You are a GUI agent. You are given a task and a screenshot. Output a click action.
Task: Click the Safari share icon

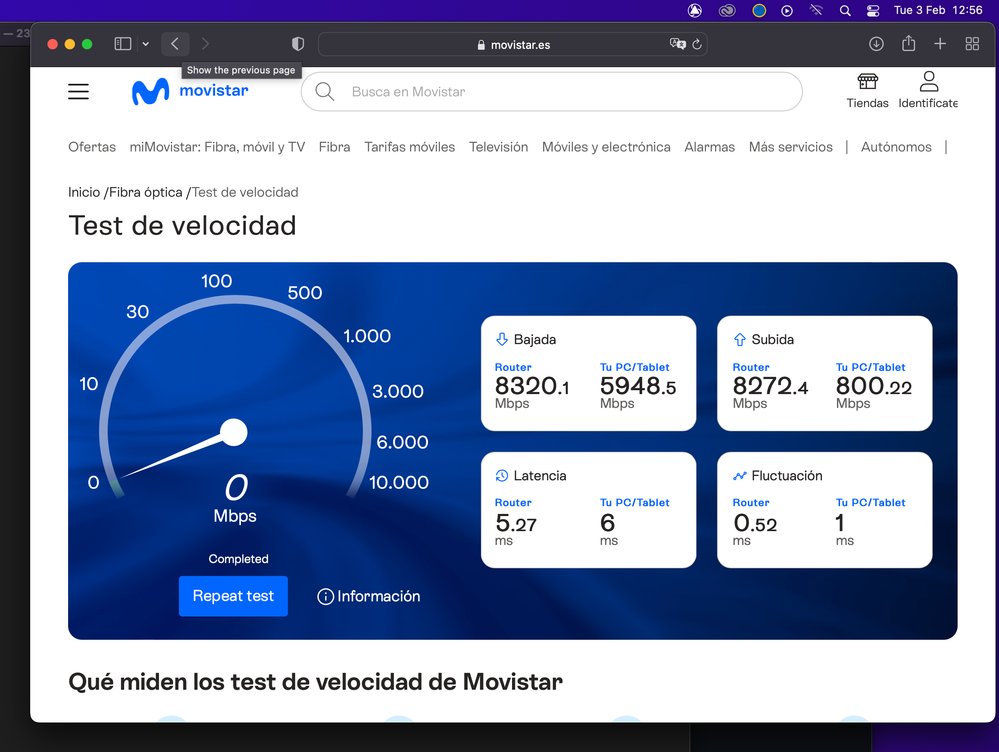(908, 44)
